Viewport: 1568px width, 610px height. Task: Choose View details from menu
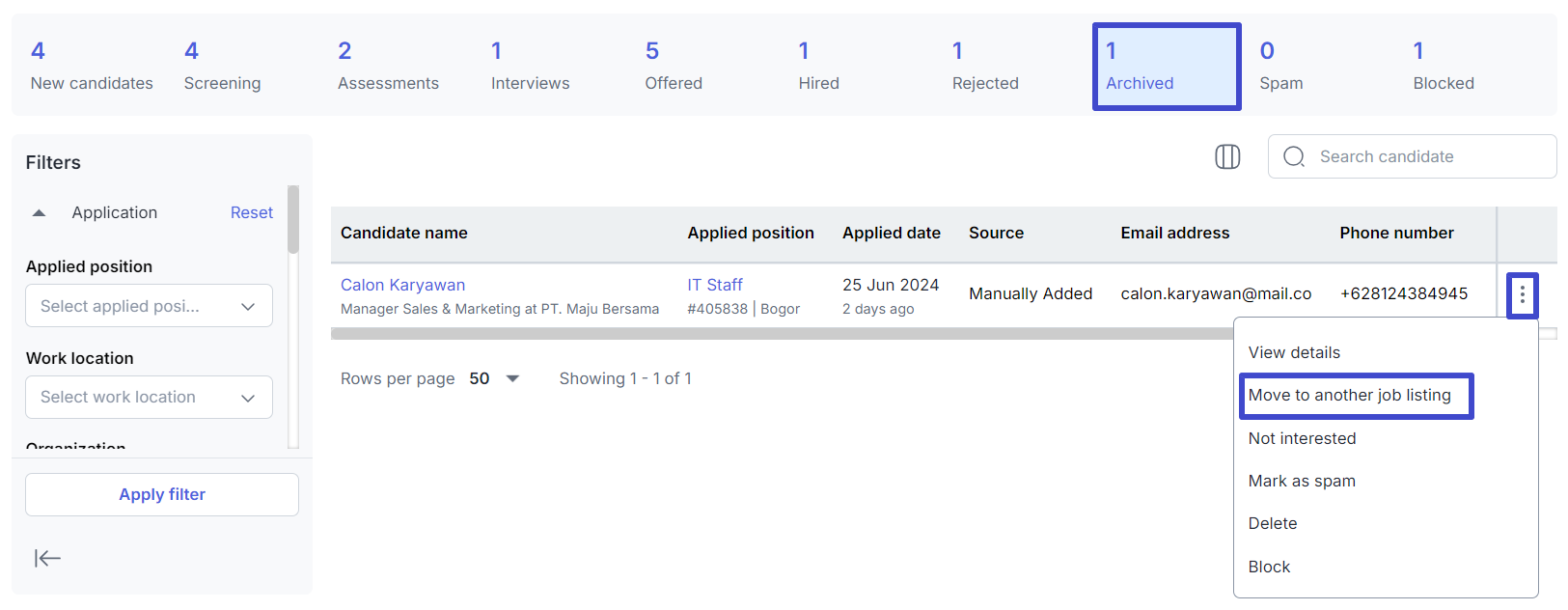(x=1294, y=352)
